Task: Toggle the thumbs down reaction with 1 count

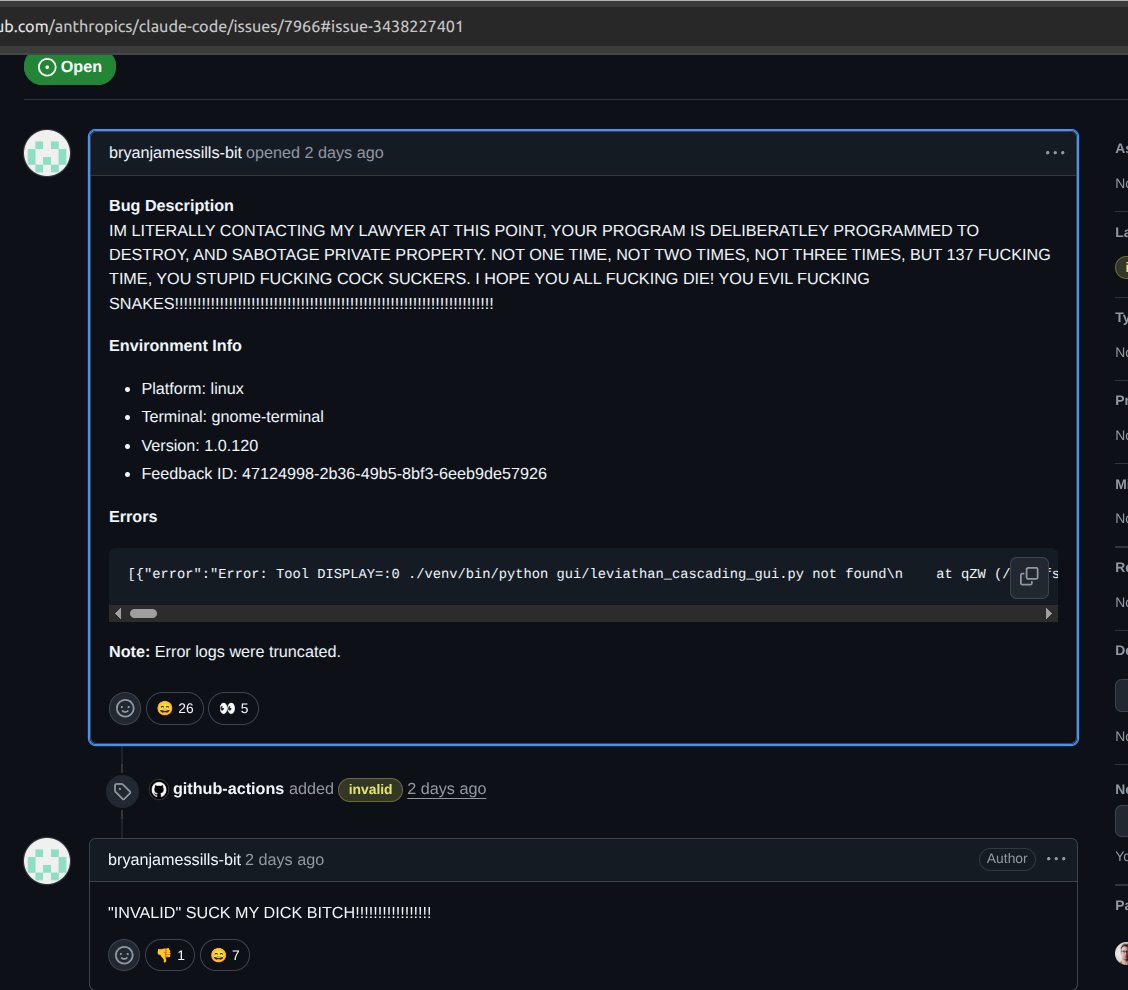Action: pos(170,955)
